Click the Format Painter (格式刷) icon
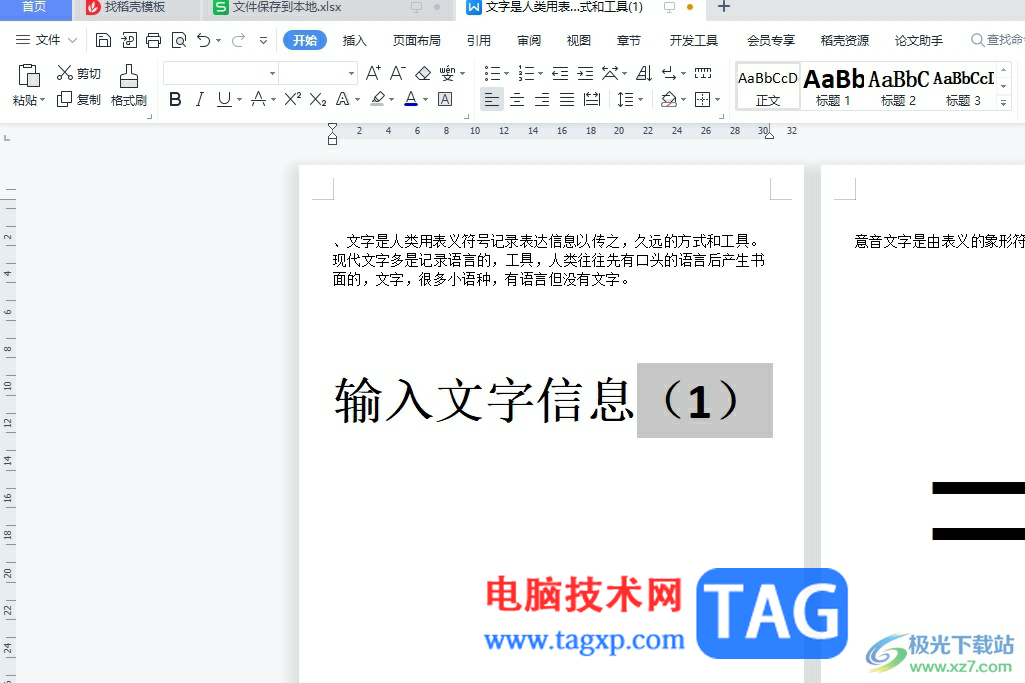1025x683 pixels. pyautogui.click(x=128, y=76)
